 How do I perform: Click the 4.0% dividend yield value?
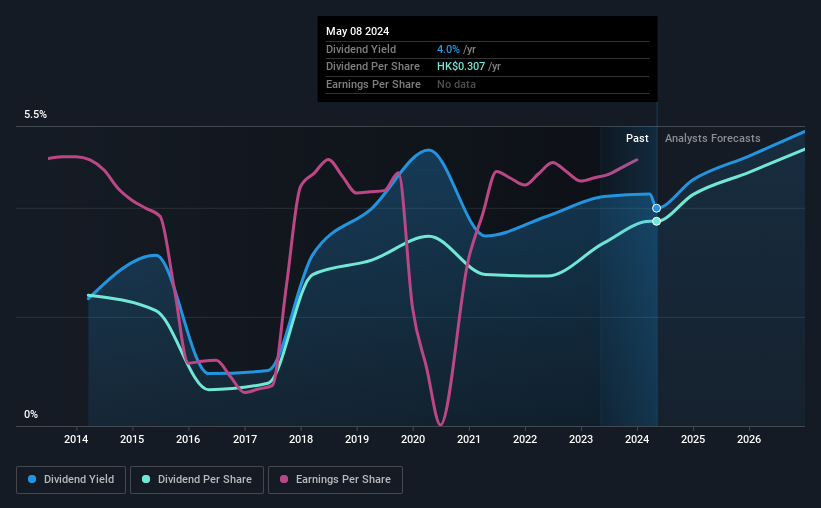pyautogui.click(x=448, y=49)
